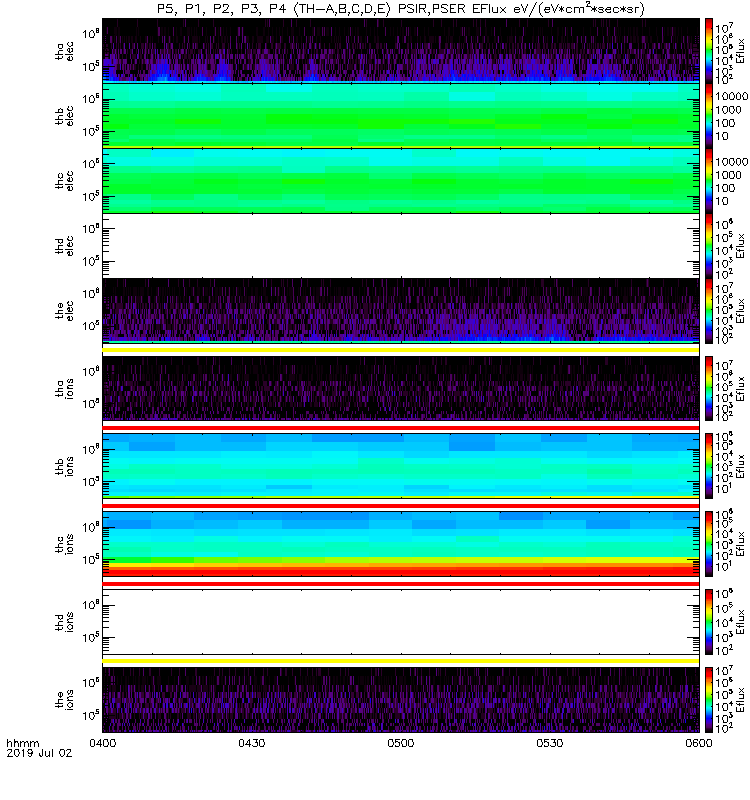
Task: Click the Eflux label beside tha elec colorbar
Action: (x=741, y=51)
